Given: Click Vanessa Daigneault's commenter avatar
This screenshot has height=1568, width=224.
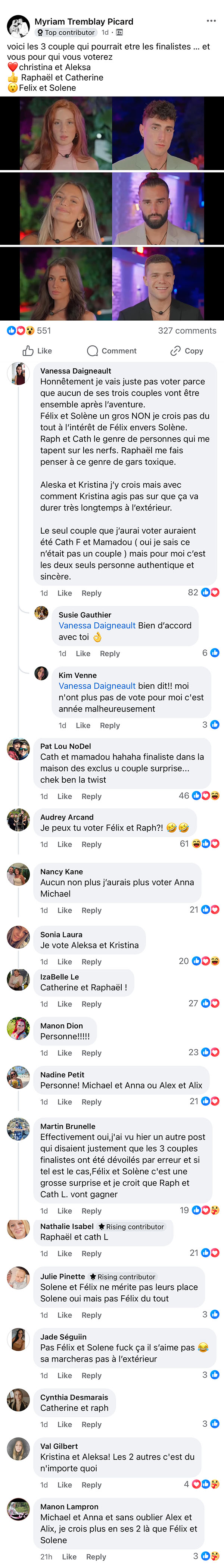Looking at the screenshot, I should pyautogui.click(x=18, y=374).
